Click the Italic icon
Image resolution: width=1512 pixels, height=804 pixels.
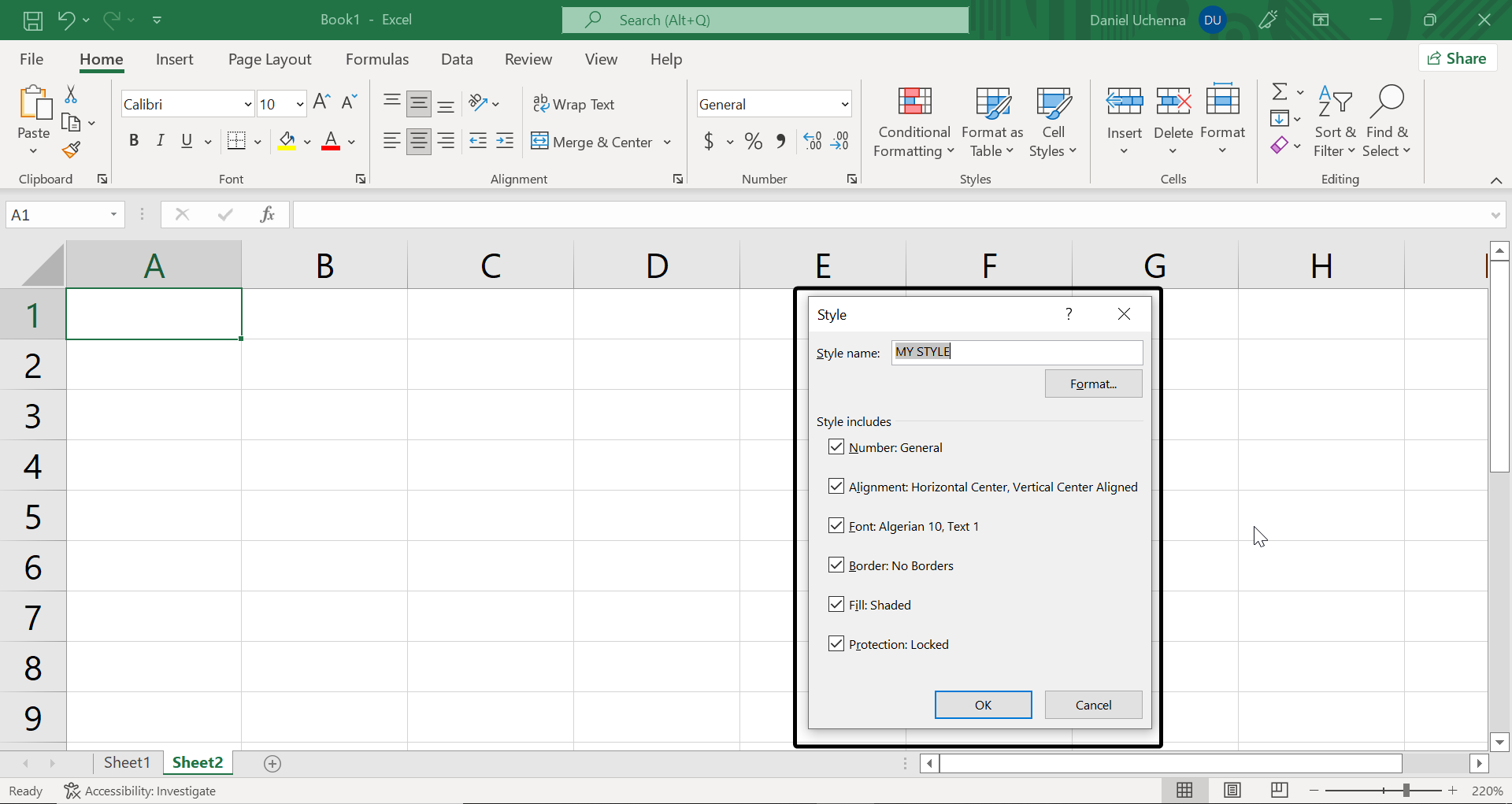(x=160, y=141)
